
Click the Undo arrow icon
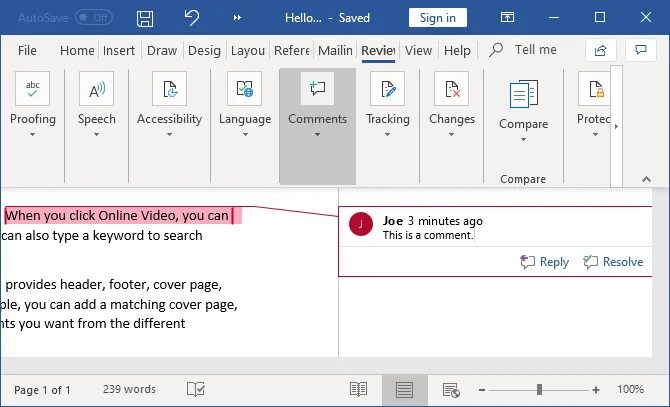point(191,18)
